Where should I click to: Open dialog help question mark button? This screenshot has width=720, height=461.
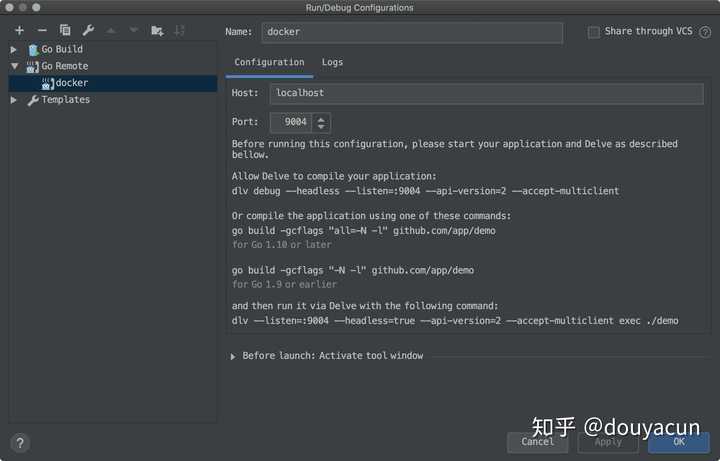(19, 444)
